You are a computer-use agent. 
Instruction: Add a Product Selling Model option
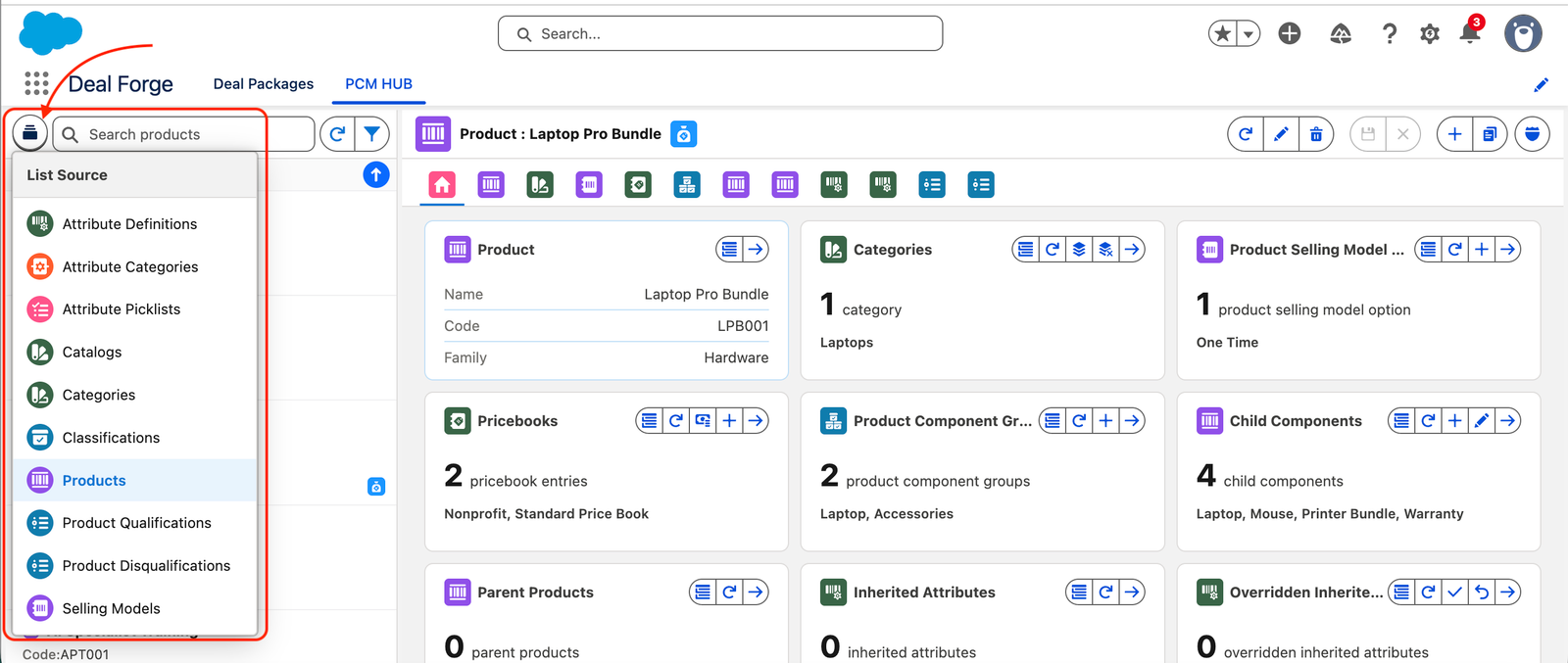pyautogui.click(x=1482, y=250)
